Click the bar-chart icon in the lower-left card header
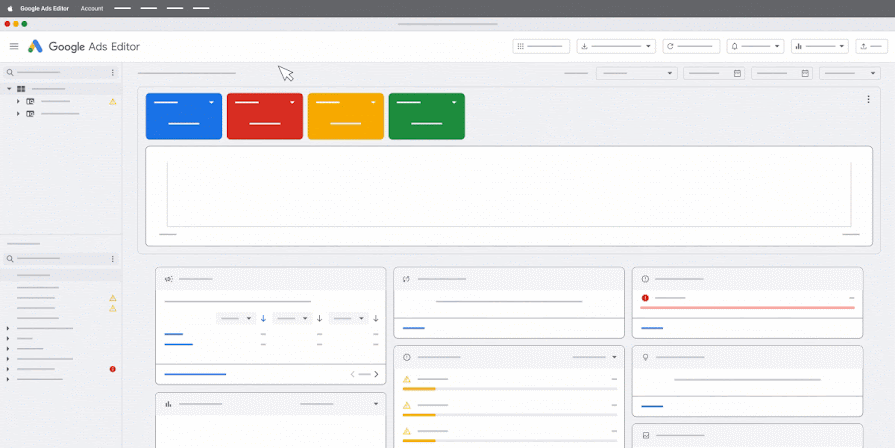The width and height of the screenshot is (895, 448). point(168,404)
